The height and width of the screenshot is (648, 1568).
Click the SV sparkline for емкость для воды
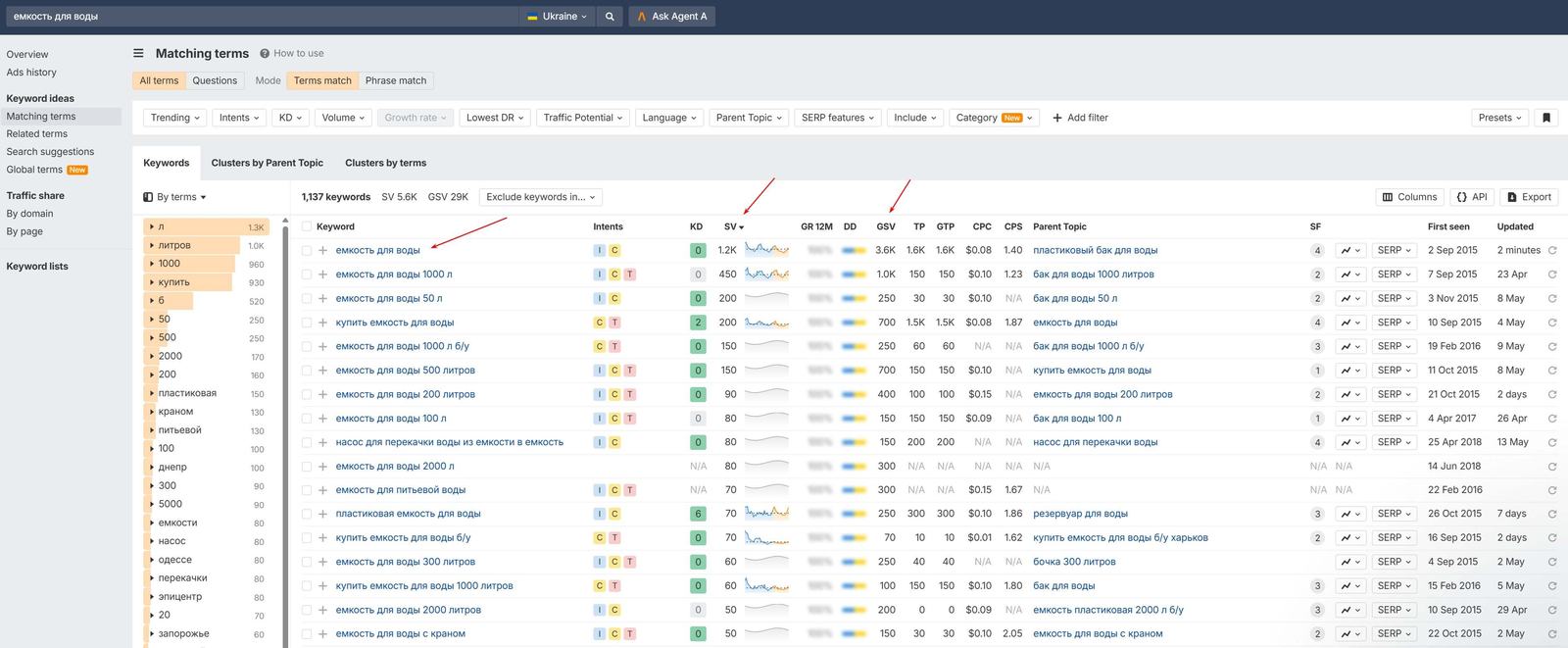(x=766, y=250)
